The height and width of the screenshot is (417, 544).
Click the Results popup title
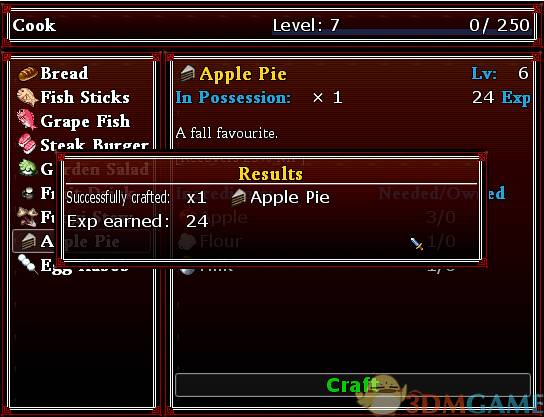pos(270,173)
